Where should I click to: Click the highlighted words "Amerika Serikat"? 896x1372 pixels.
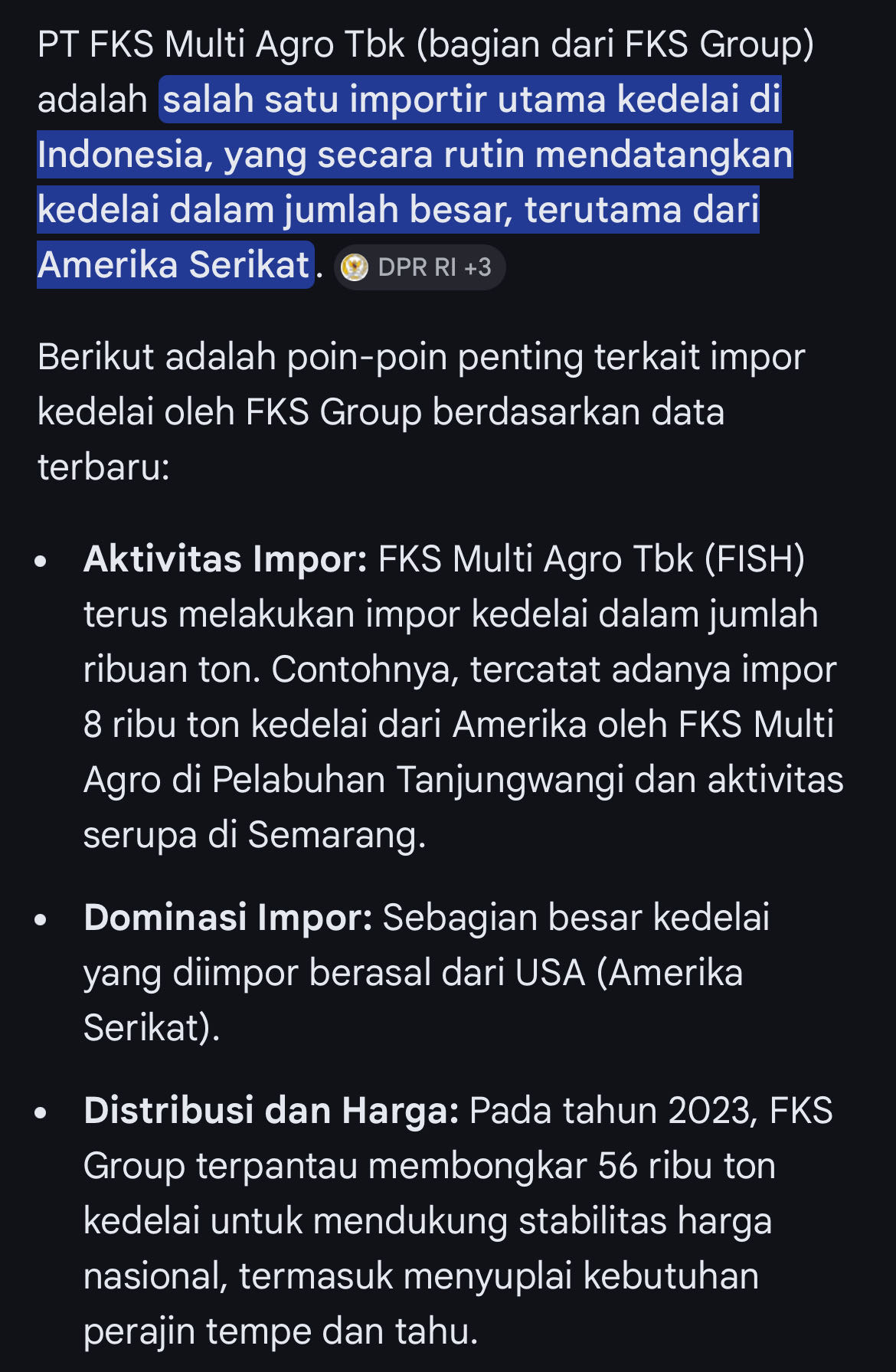(174, 265)
